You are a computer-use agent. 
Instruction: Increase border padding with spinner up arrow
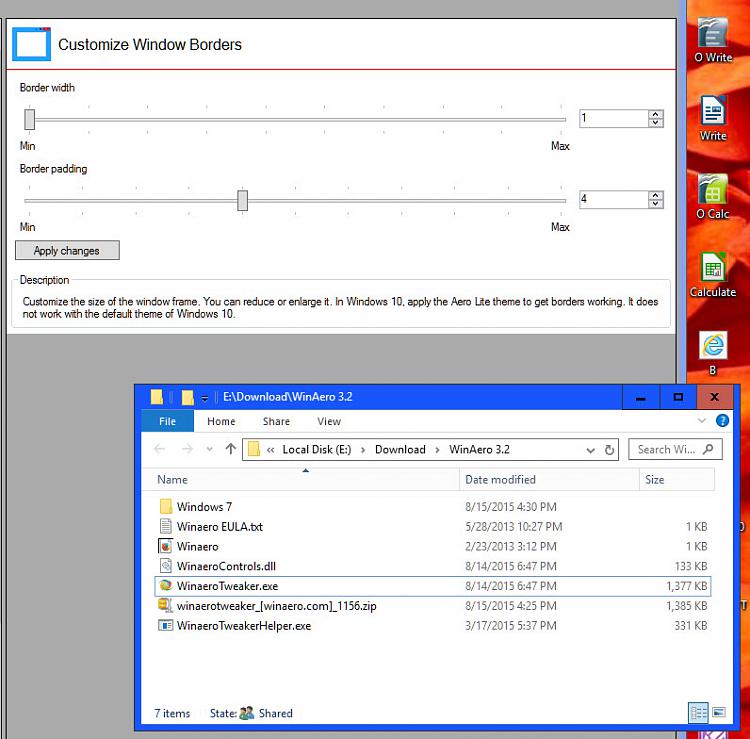pyautogui.click(x=655, y=195)
